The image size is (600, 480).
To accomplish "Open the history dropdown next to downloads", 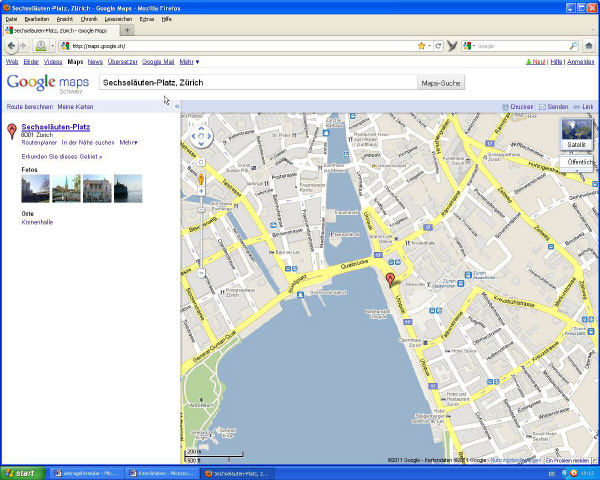I will (52, 46).
